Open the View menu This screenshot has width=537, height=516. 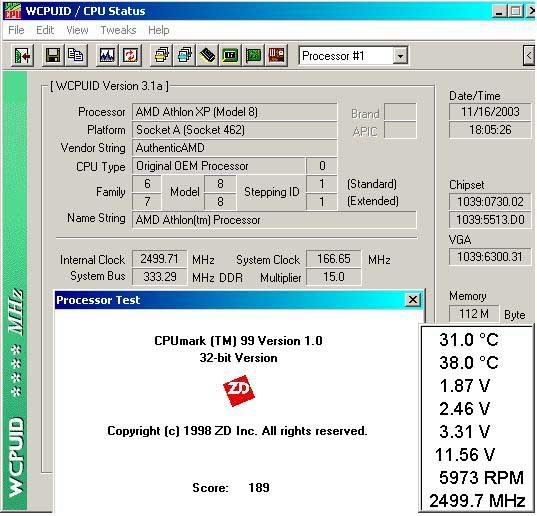pyautogui.click(x=77, y=30)
